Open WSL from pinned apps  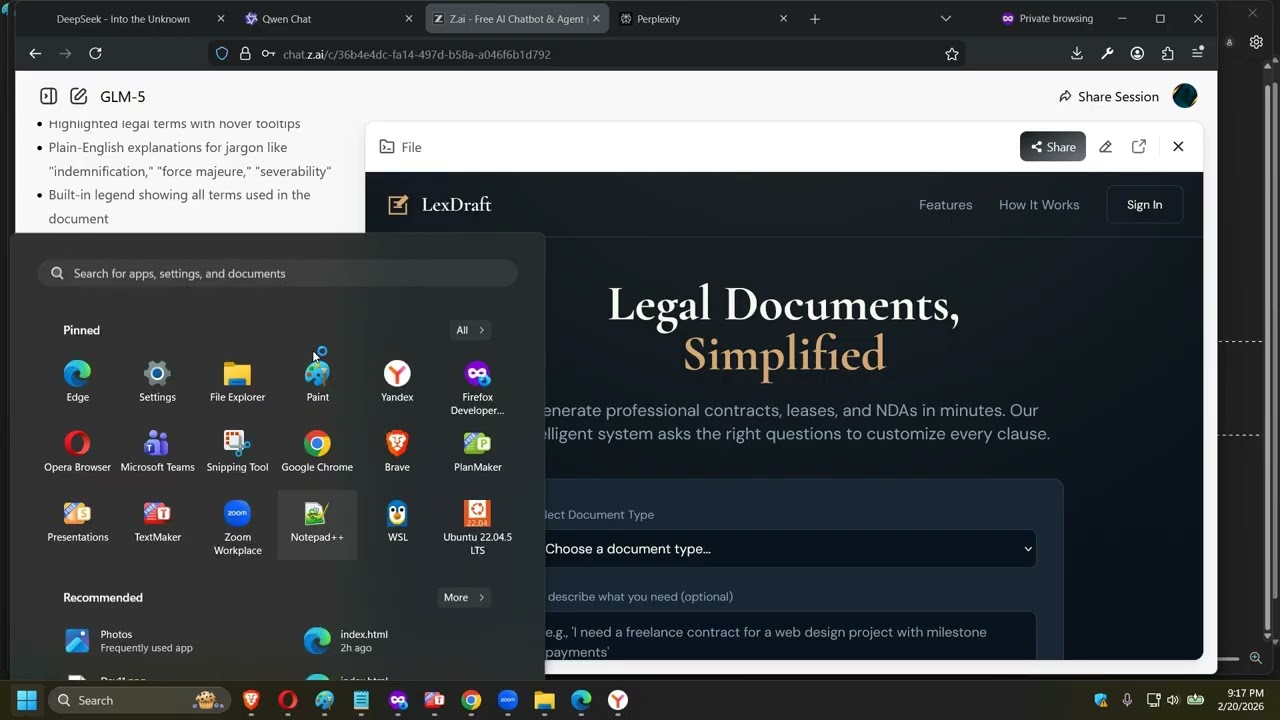[397, 521]
